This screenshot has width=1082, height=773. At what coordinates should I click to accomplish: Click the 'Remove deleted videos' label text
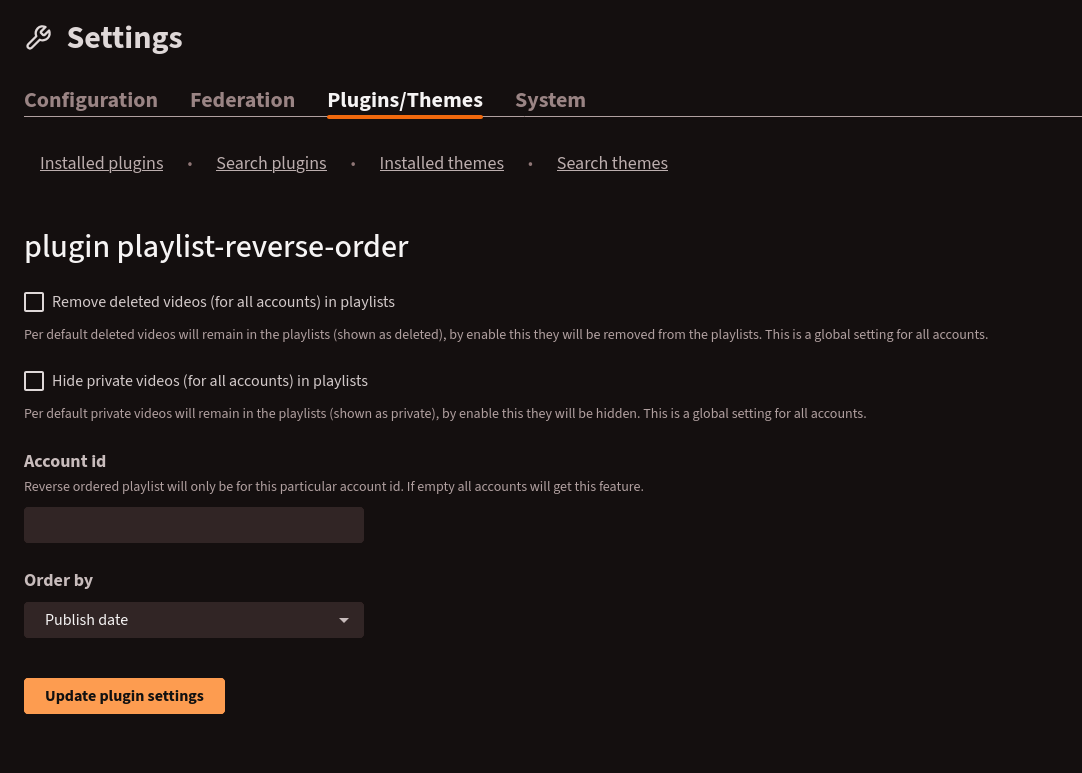coord(223,302)
